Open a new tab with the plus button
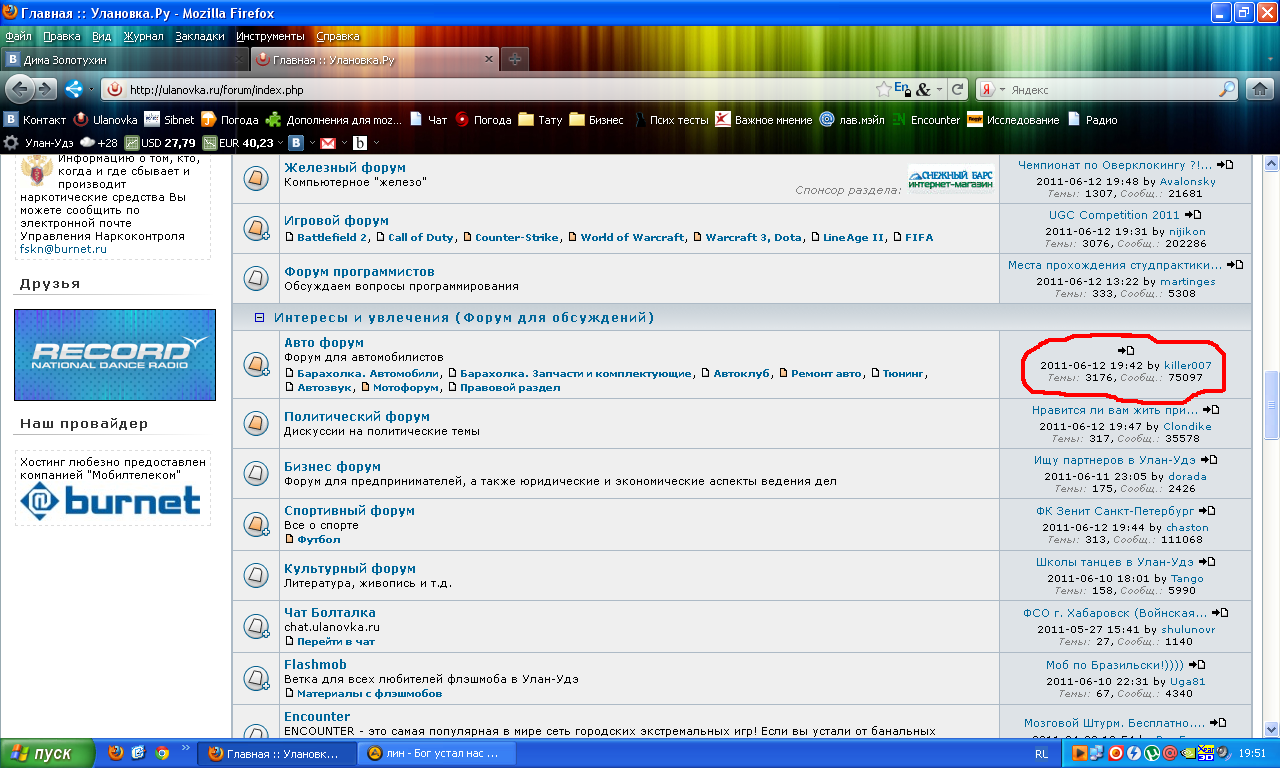 click(x=514, y=59)
